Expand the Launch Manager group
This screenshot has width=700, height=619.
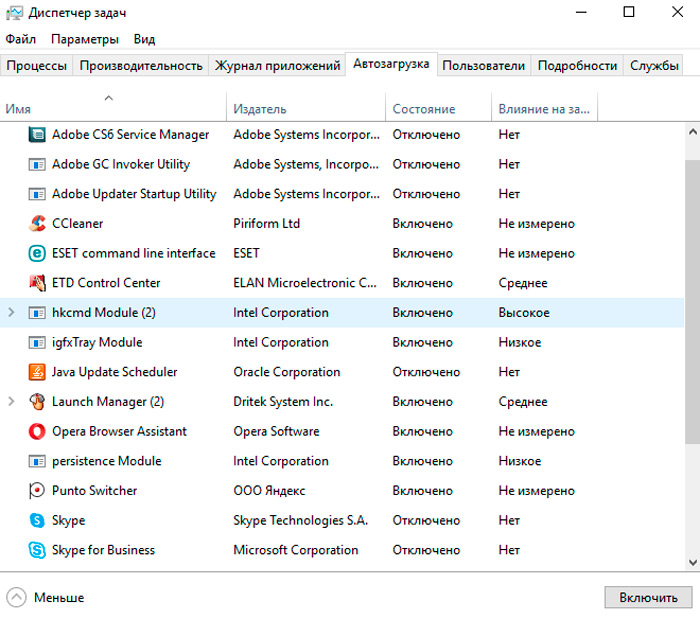click(x=12, y=402)
